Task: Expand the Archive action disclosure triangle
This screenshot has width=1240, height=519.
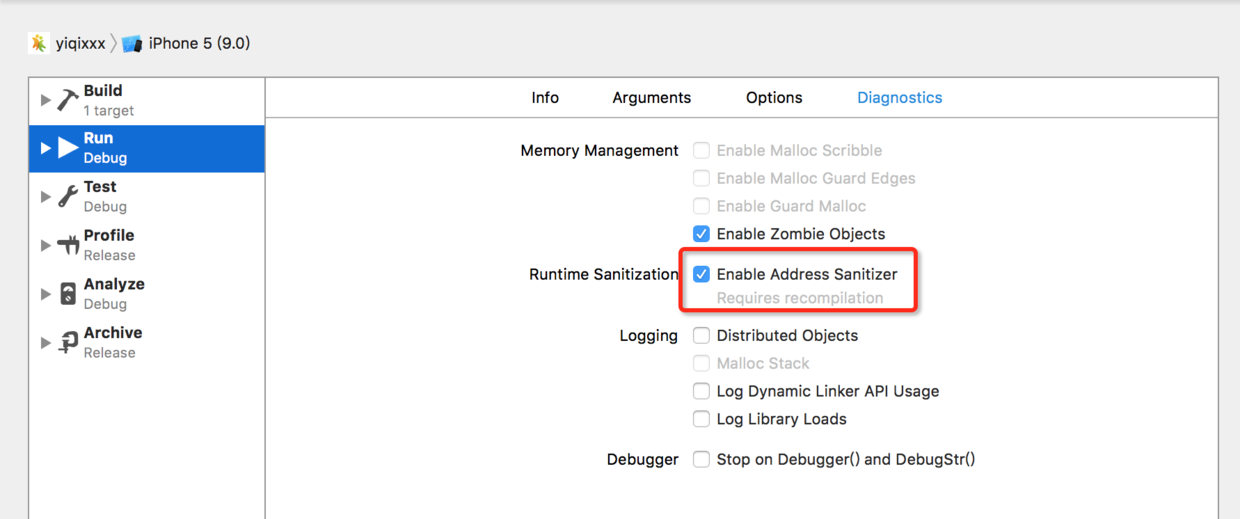Action: 45,343
